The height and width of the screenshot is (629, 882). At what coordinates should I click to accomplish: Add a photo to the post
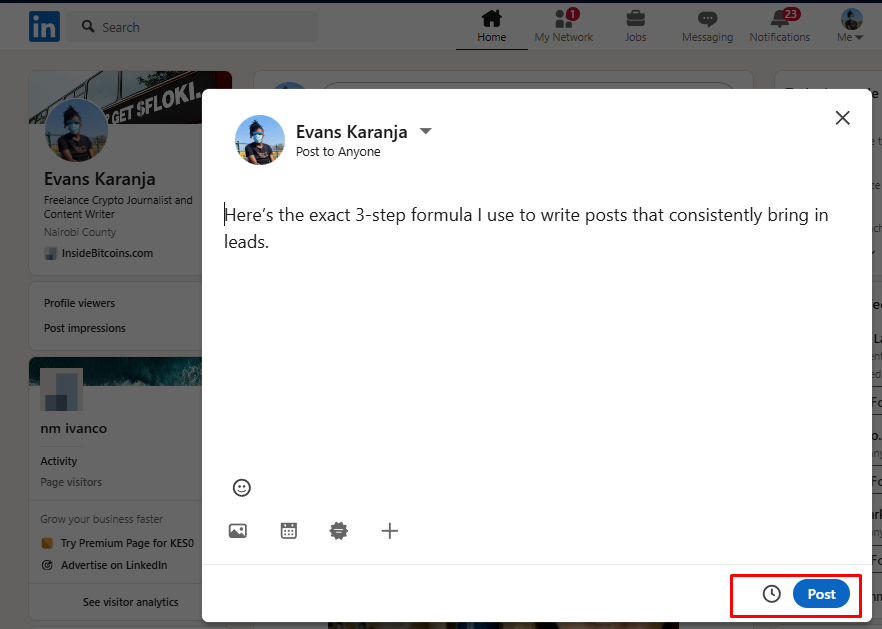pos(238,531)
